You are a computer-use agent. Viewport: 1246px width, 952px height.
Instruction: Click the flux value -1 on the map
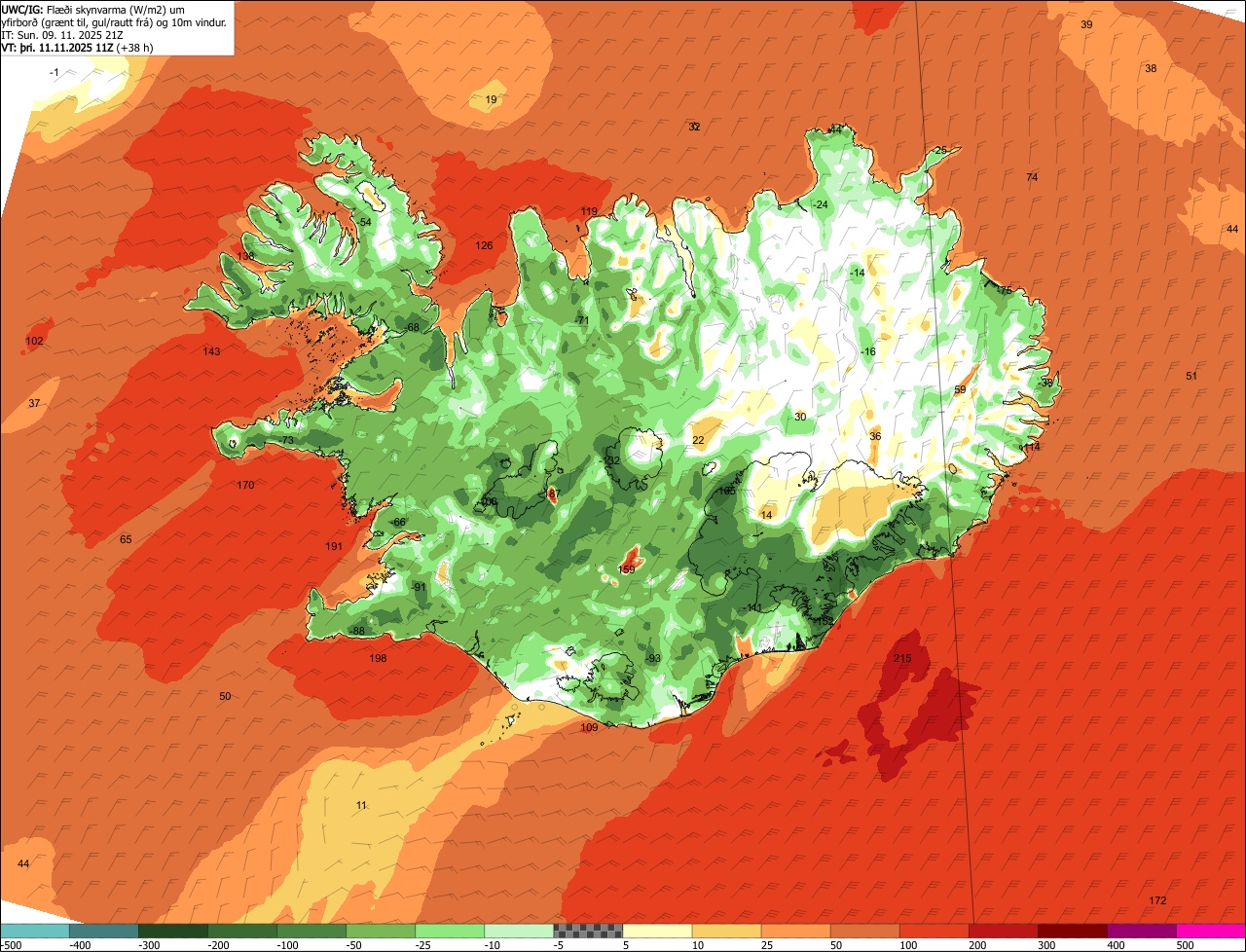[55, 73]
